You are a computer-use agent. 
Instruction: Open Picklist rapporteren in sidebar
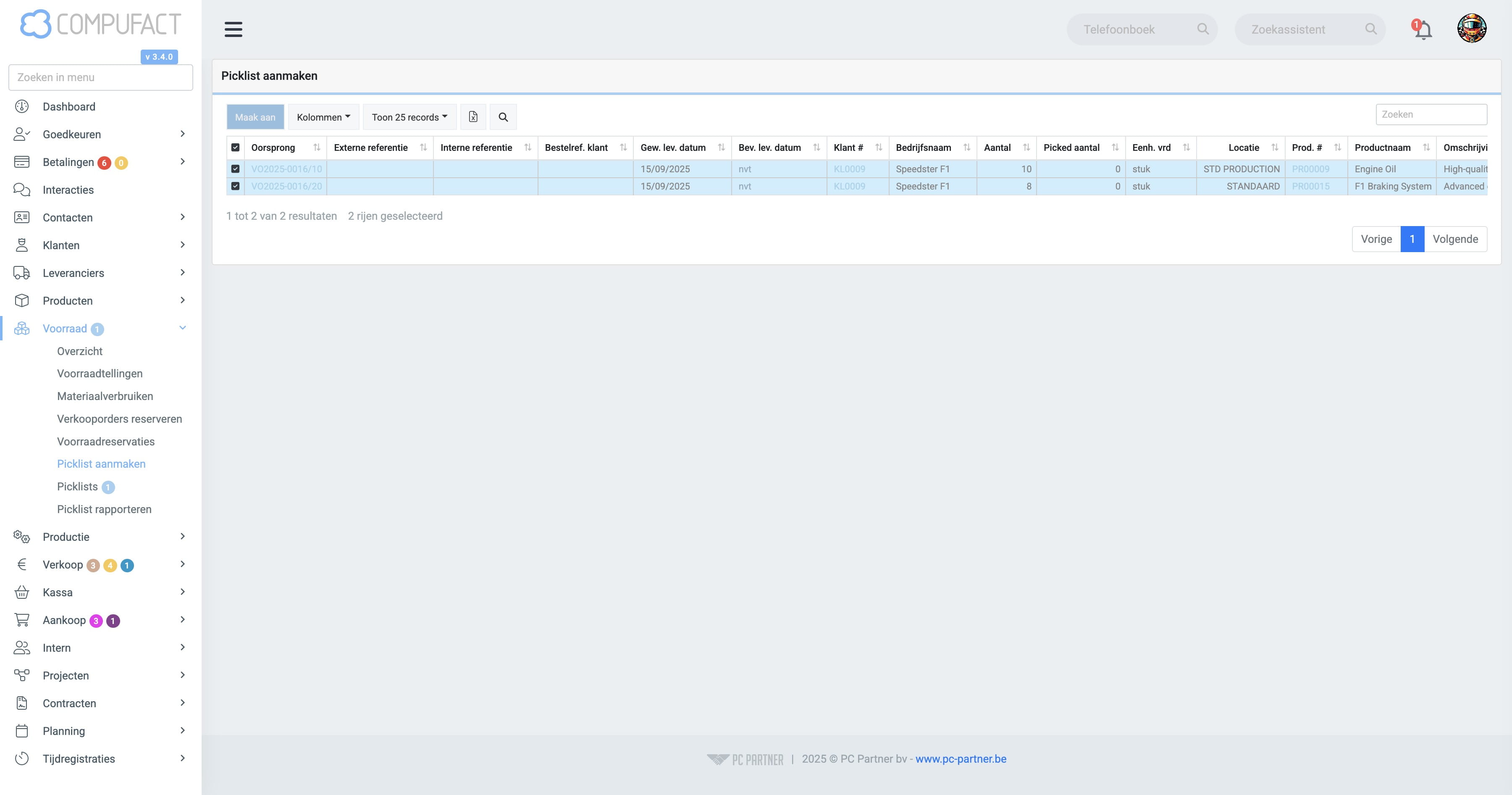tap(105, 509)
